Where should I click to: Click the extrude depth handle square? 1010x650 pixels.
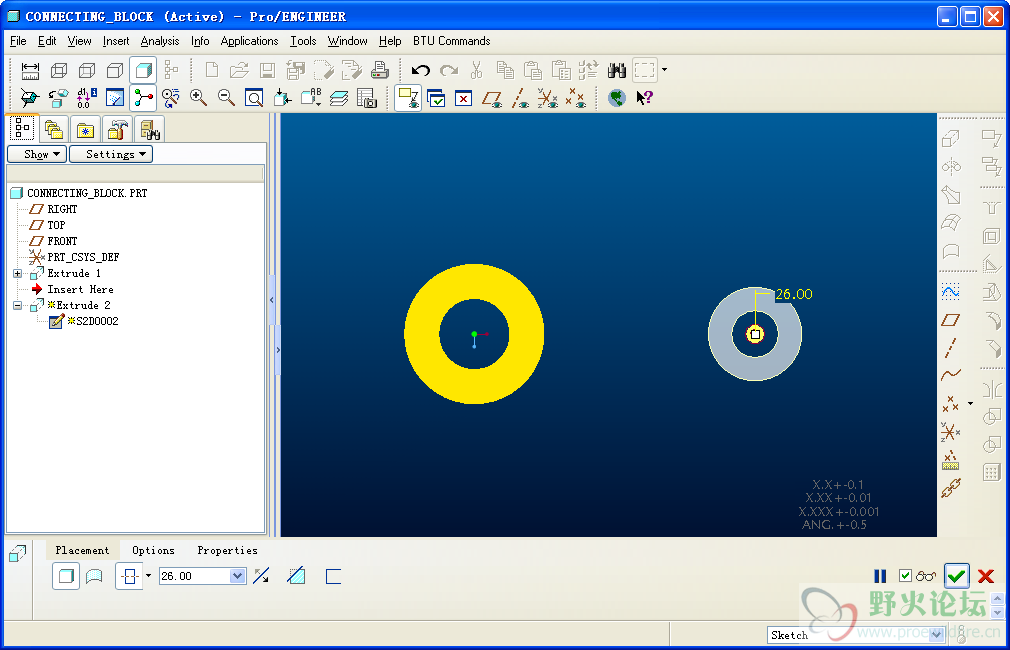[755, 334]
